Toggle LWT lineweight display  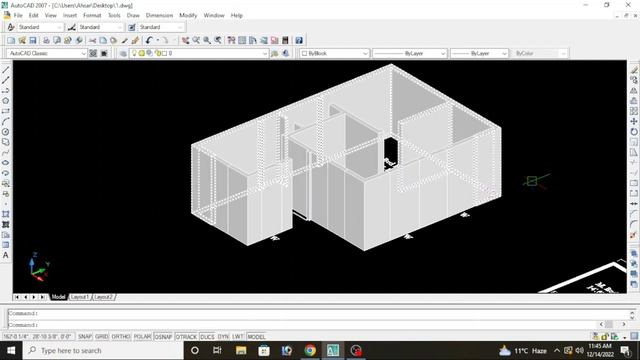(x=238, y=337)
